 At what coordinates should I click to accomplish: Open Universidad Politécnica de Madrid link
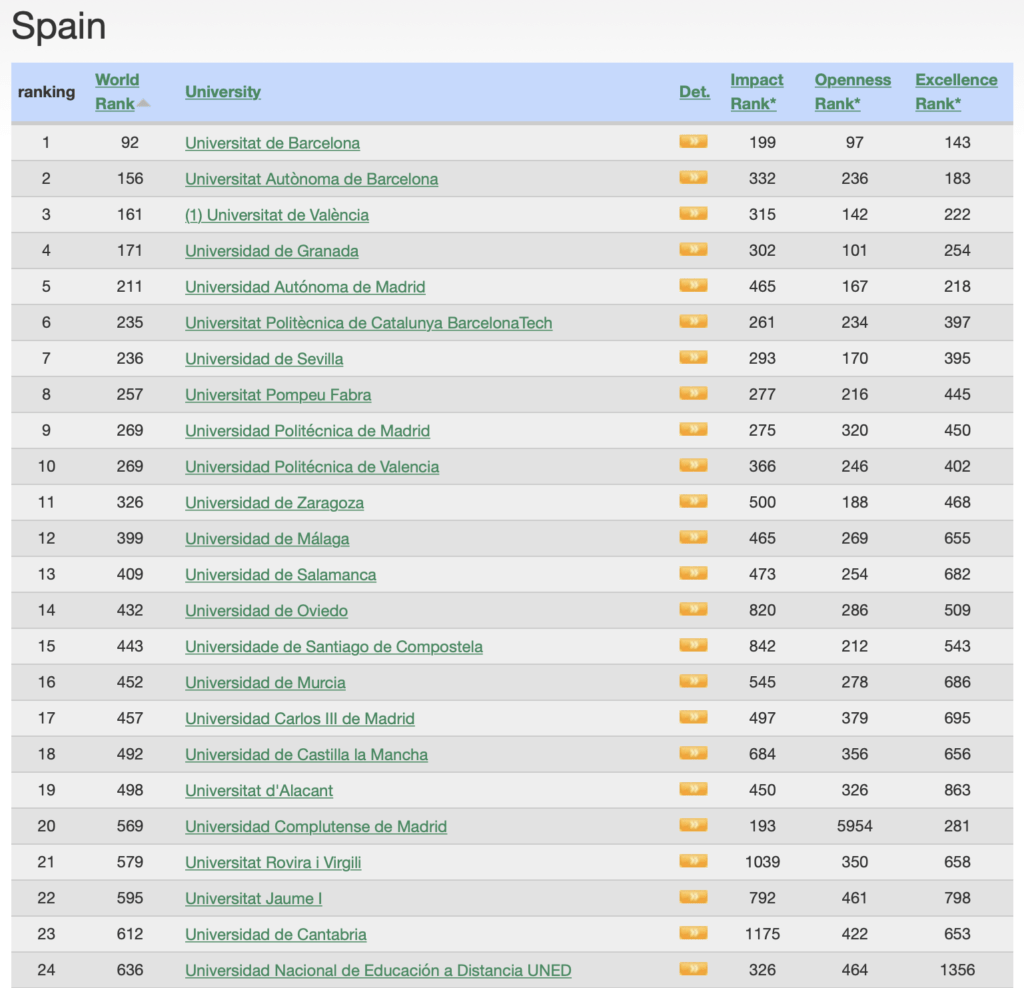click(x=308, y=430)
